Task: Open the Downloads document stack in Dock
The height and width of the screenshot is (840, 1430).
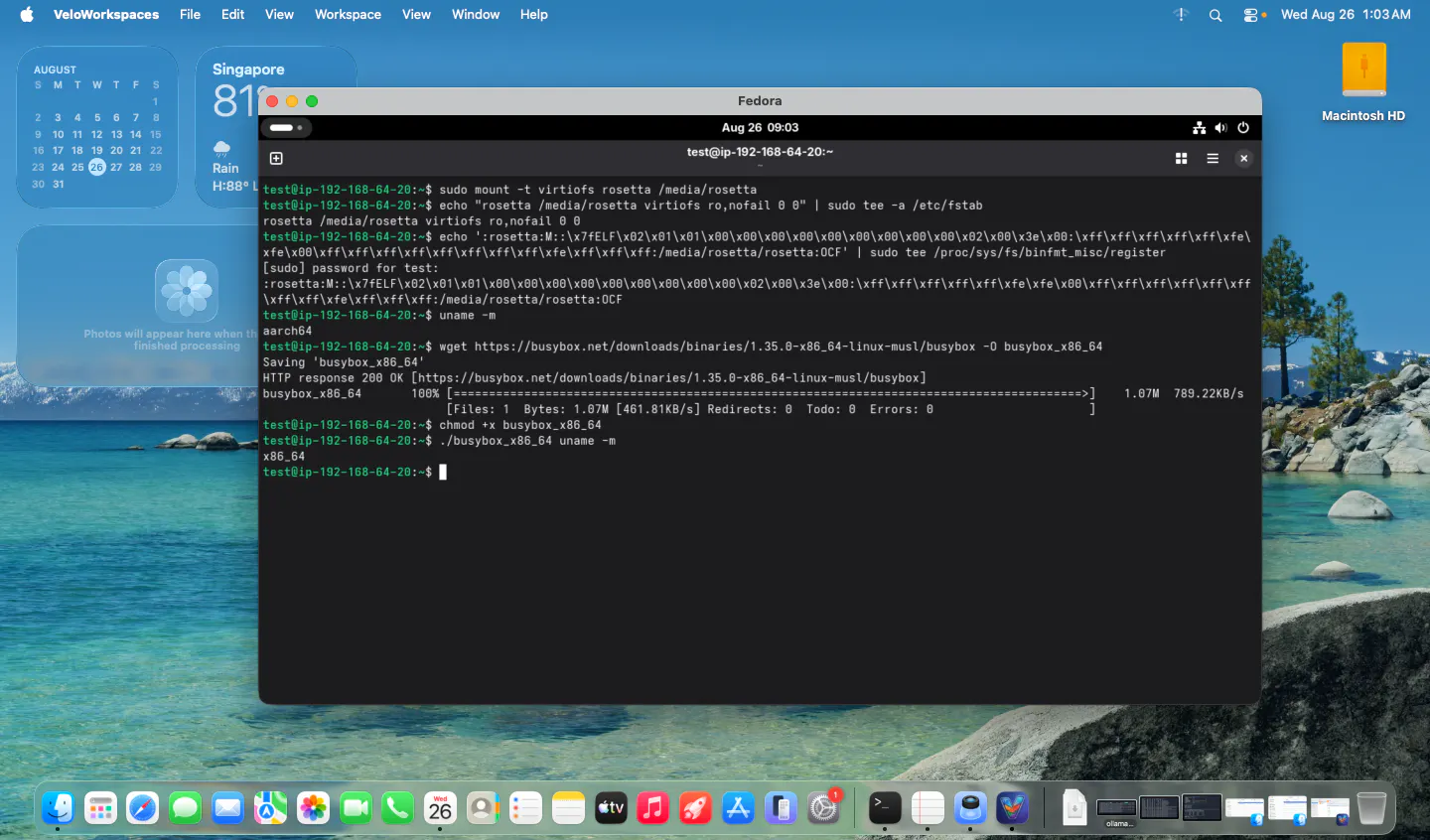Action: pos(1073,808)
